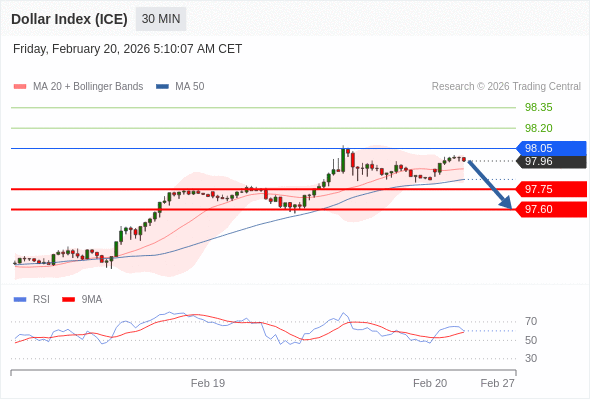590x400 pixels.
Task: Click the Feb 19 date axis label
Action: click(208, 383)
